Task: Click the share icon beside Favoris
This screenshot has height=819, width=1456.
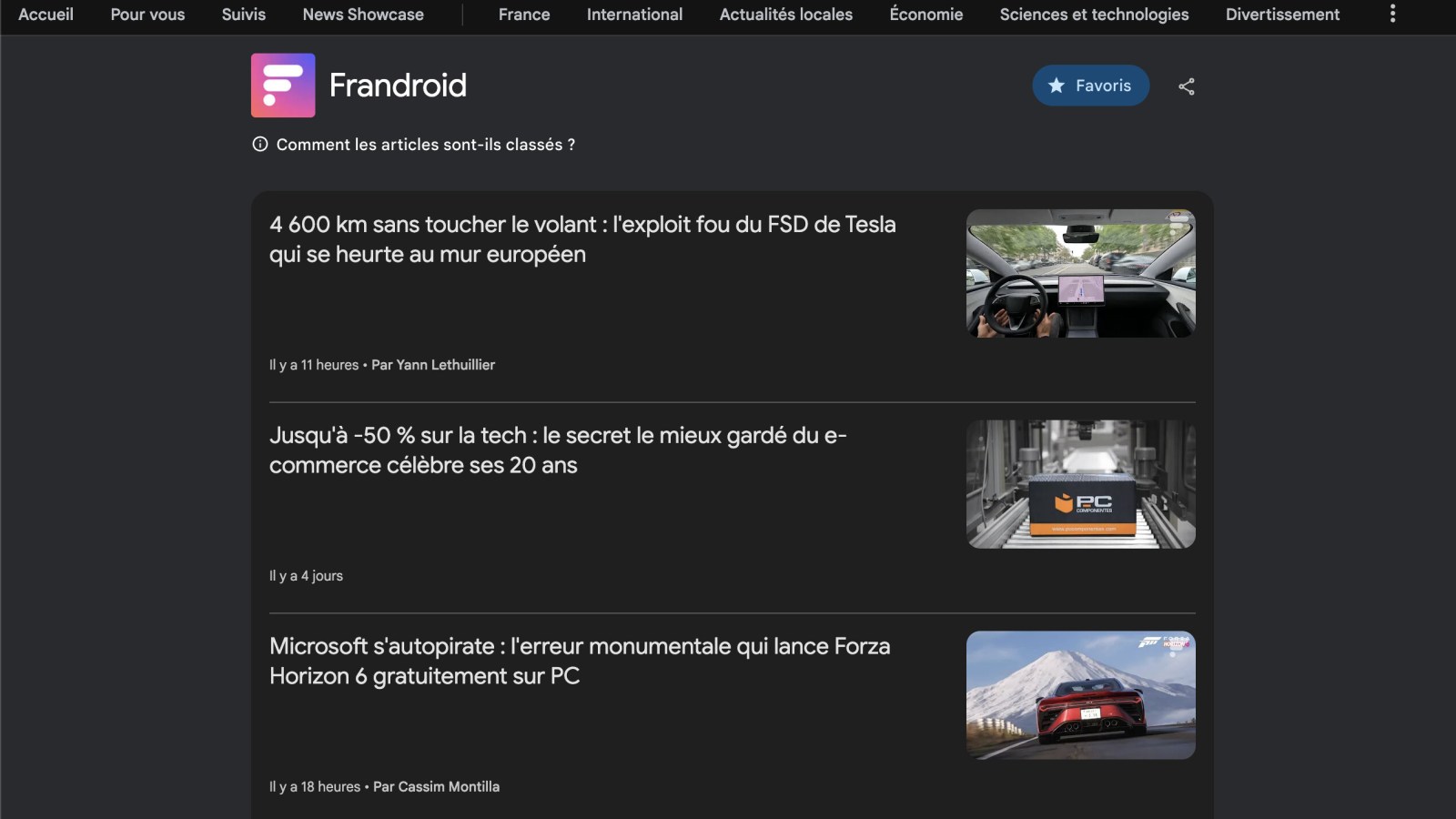Action: (x=1187, y=86)
